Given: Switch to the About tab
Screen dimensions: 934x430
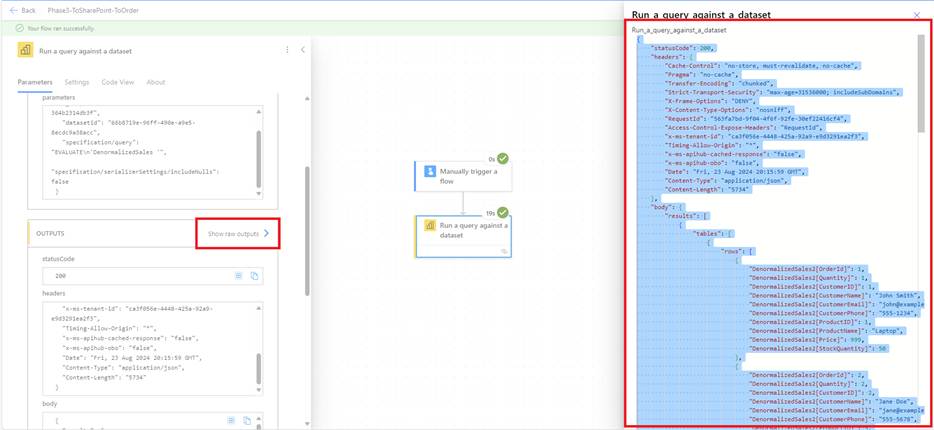Looking at the screenshot, I should [x=155, y=82].
